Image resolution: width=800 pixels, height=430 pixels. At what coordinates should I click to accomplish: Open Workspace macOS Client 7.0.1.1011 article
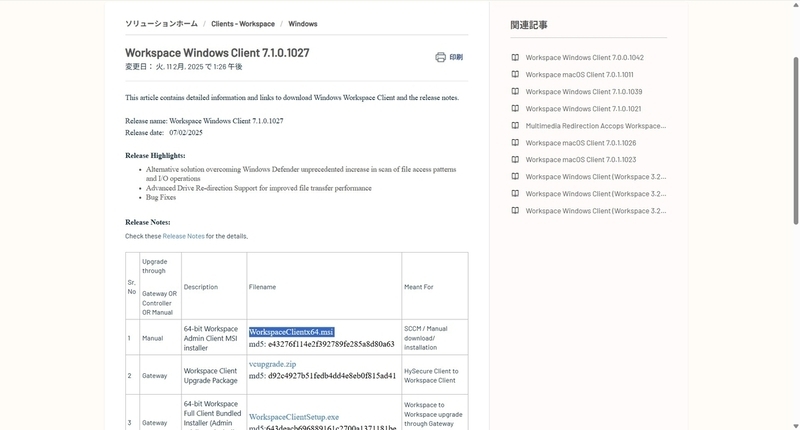click(579, 74)
